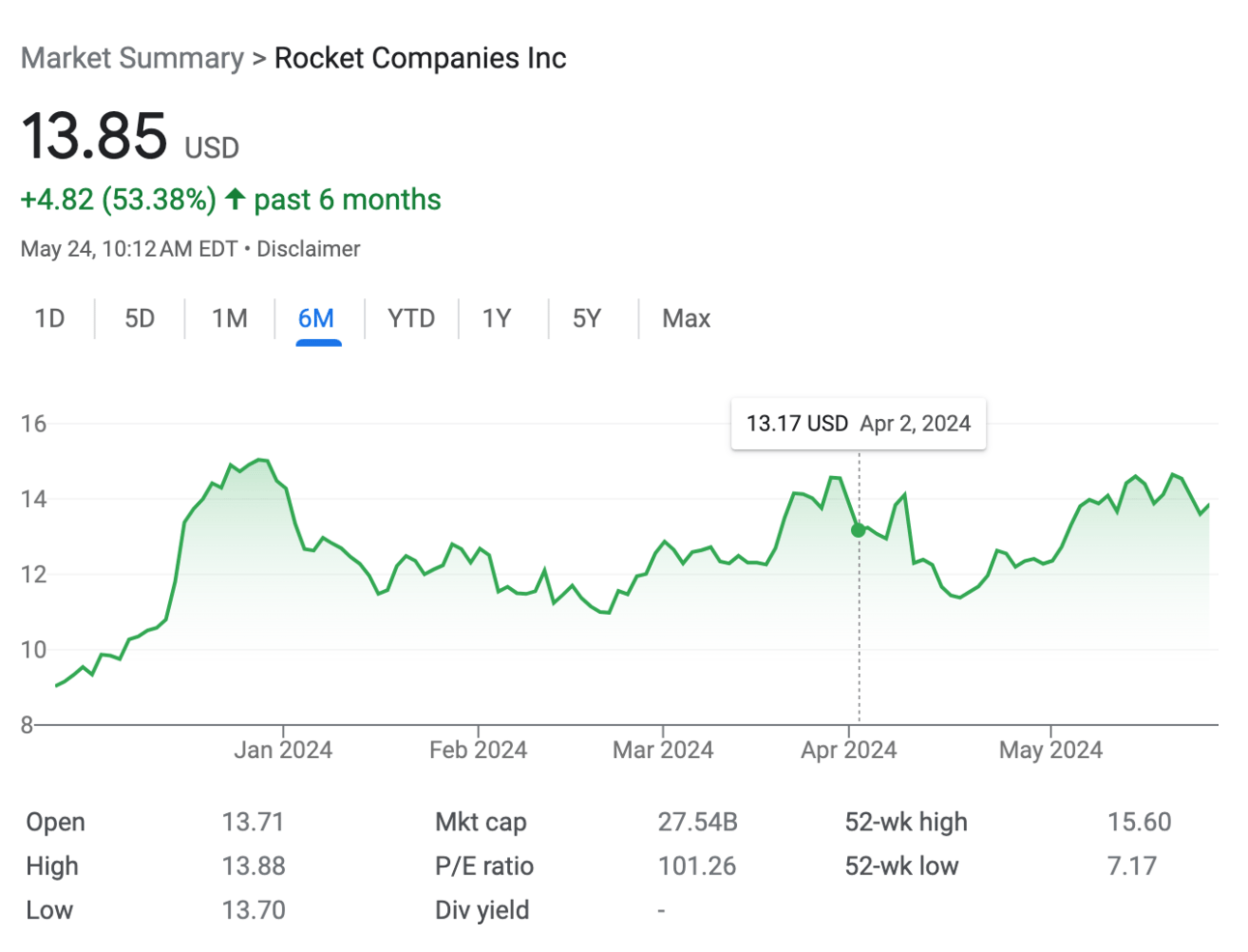Click the High label in stats table

[52, 866]
